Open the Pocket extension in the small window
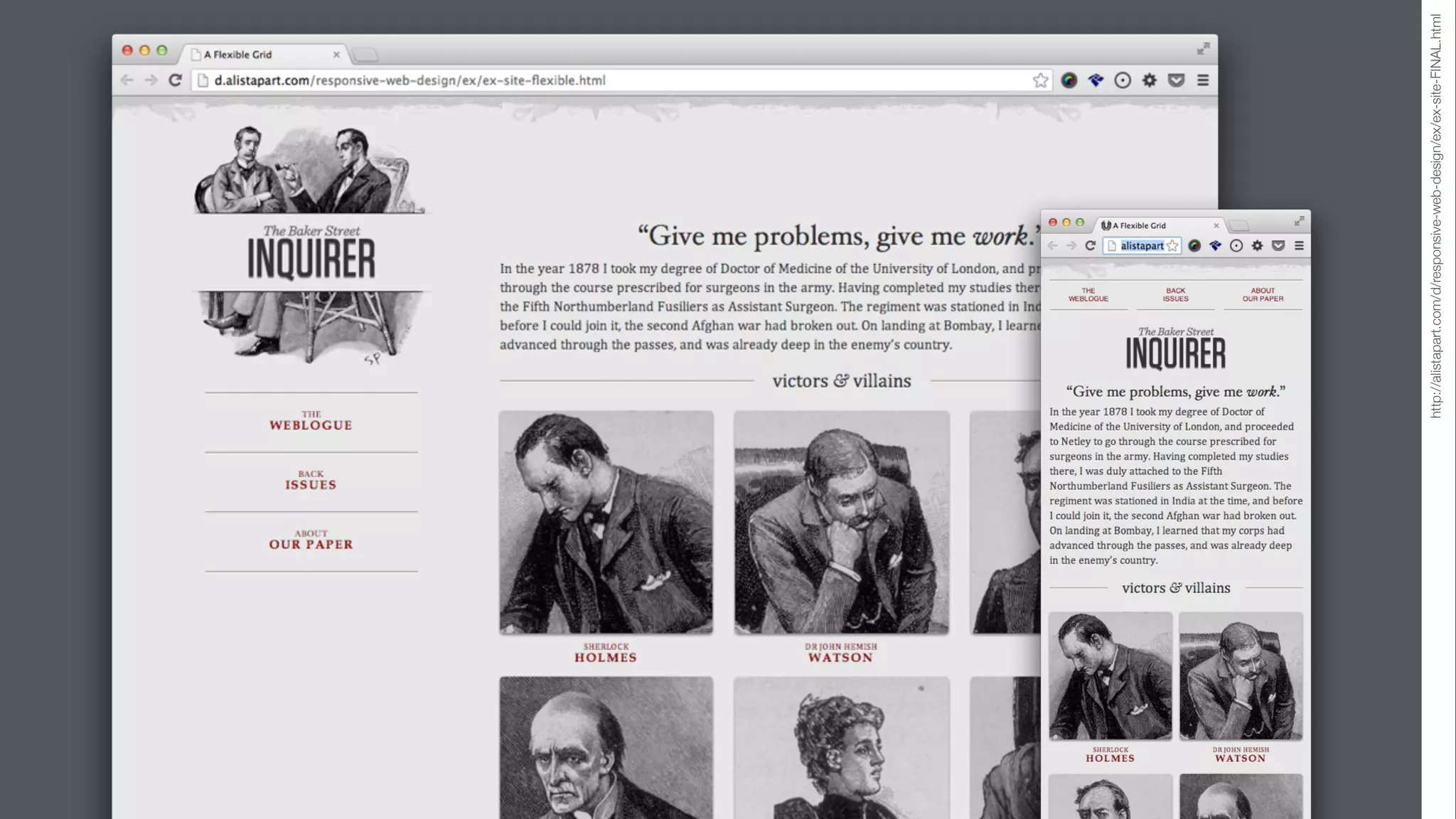Screen dimensions: 1456x819 (1278, 245)
